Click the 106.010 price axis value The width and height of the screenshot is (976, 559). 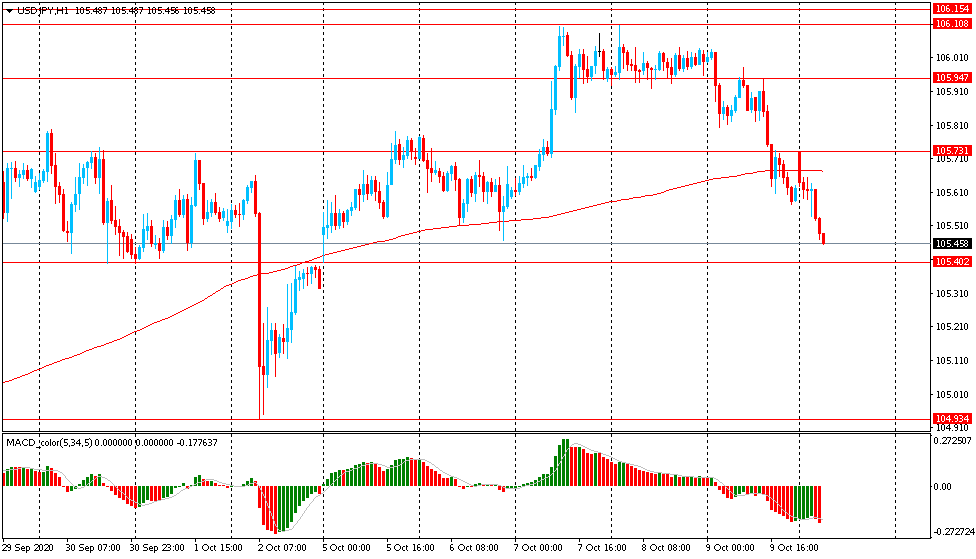(x=952, y=58)
